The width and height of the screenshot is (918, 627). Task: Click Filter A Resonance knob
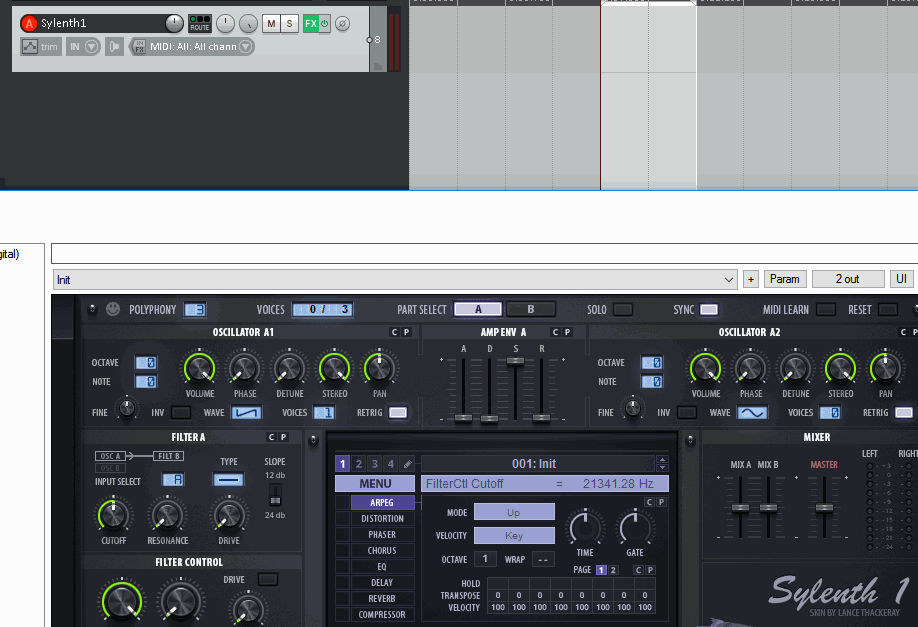click(167, 515)
